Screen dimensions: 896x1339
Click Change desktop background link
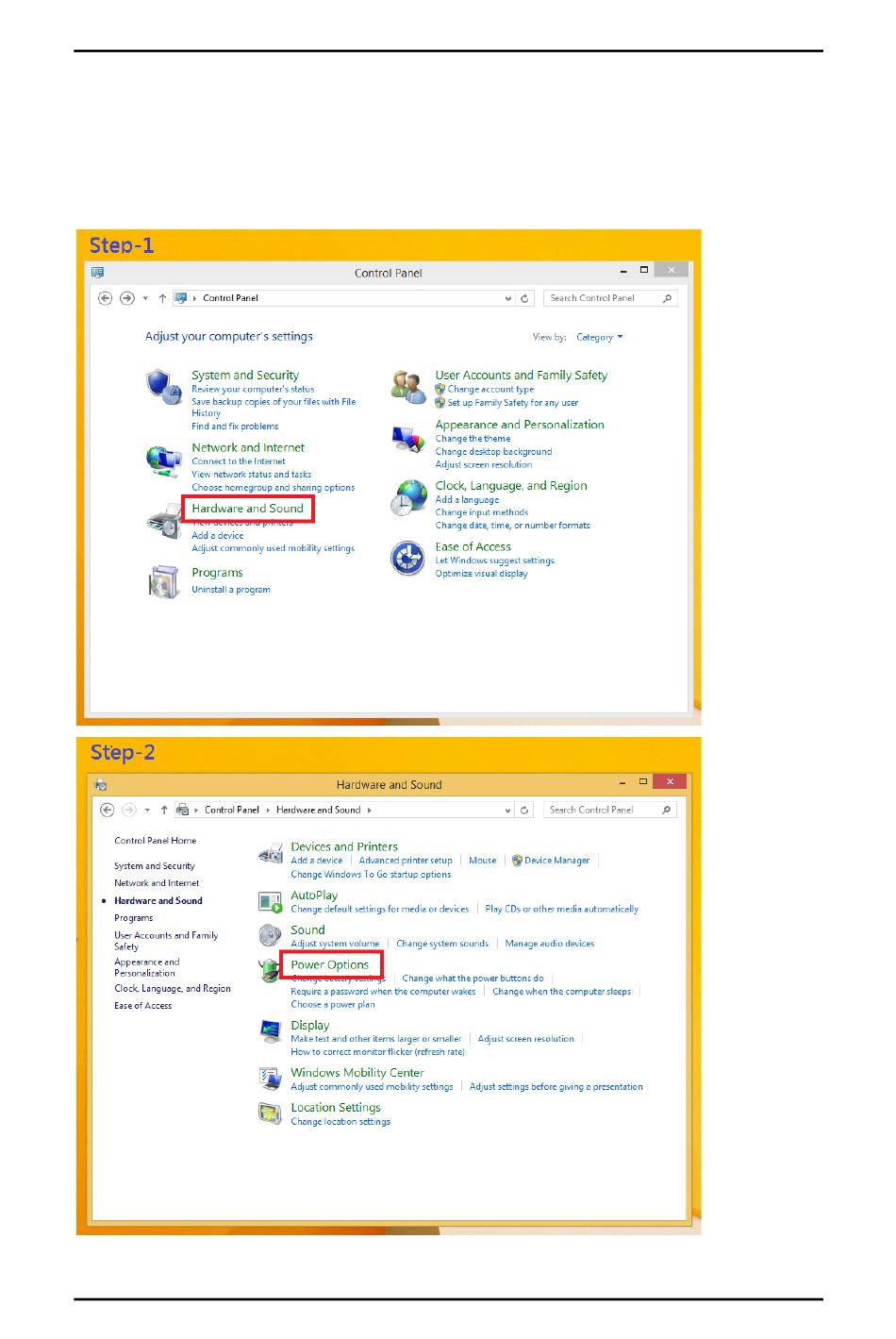pyautogui.click(x=494, y=452)
